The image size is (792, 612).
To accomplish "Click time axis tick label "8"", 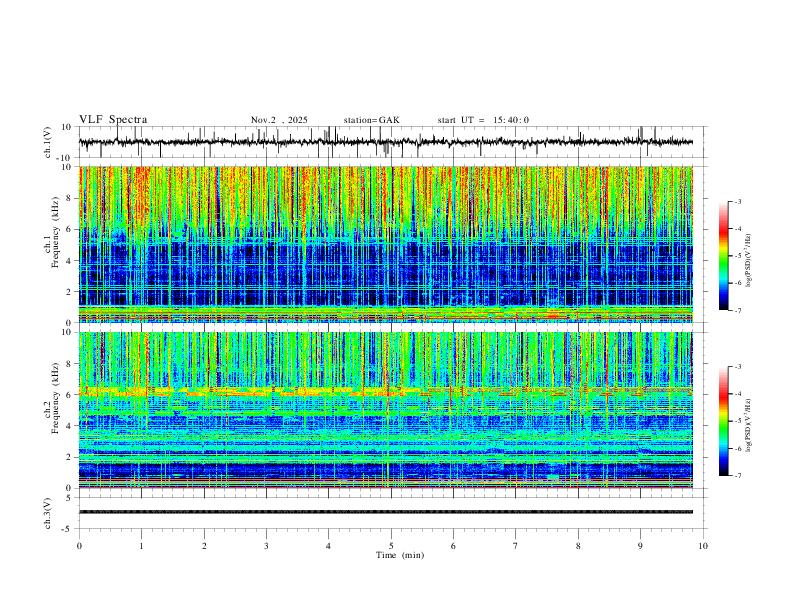I will (x=578, y=546).
